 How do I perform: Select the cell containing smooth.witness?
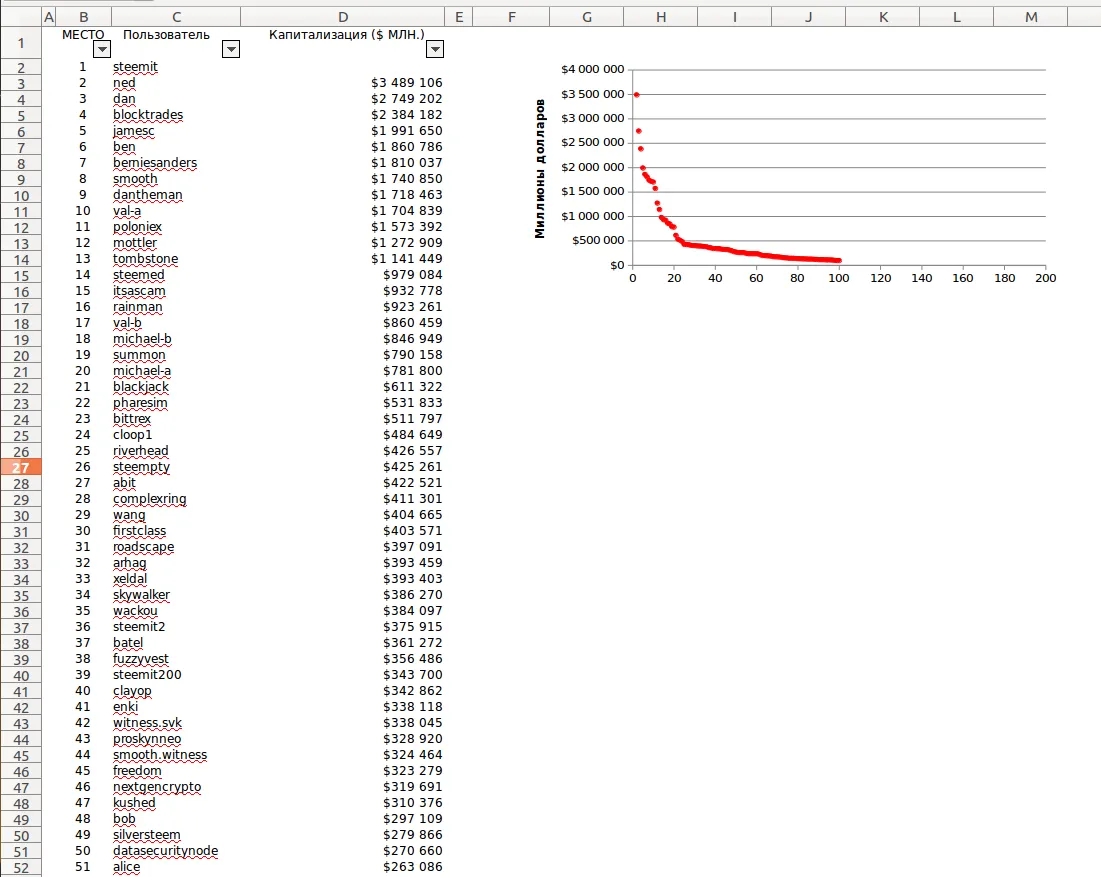pyautogui.click(x=160, y=755)
